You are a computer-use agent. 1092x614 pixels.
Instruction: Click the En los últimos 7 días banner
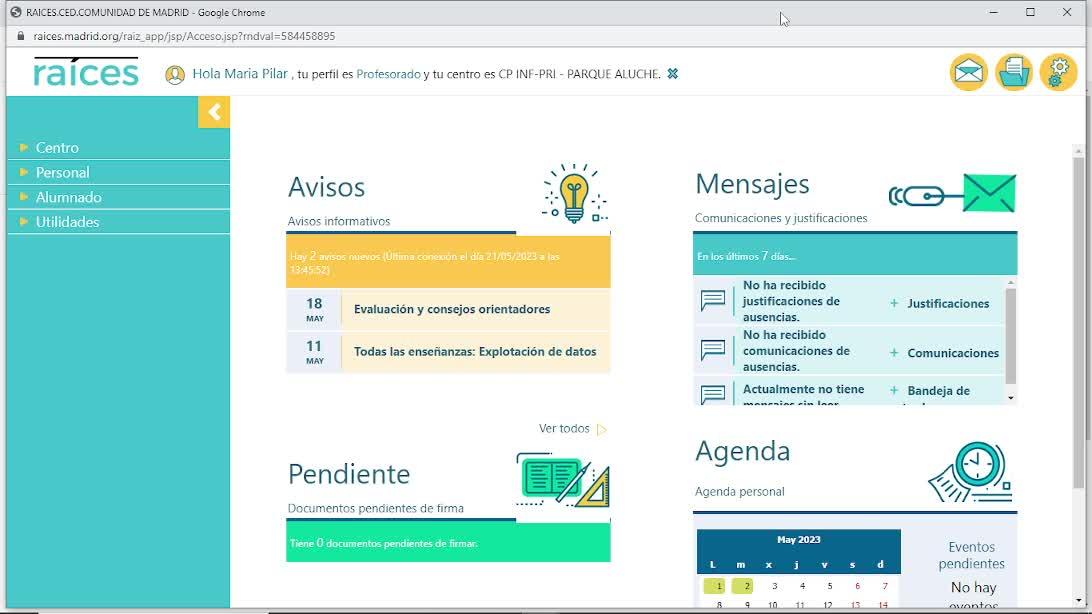pyautogui.click(x=855, y=255)
